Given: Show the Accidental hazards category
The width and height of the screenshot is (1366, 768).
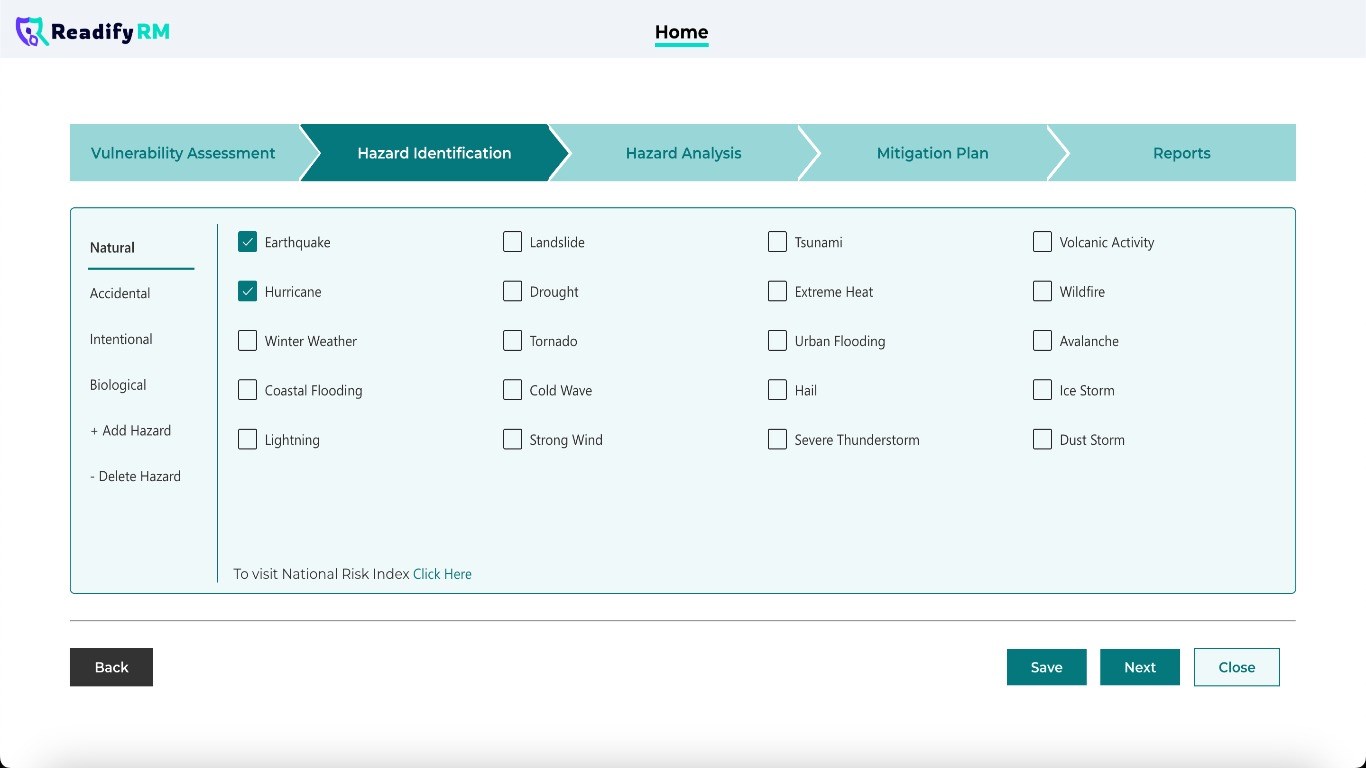Looking at the screenshot, I should click(120, 293).
